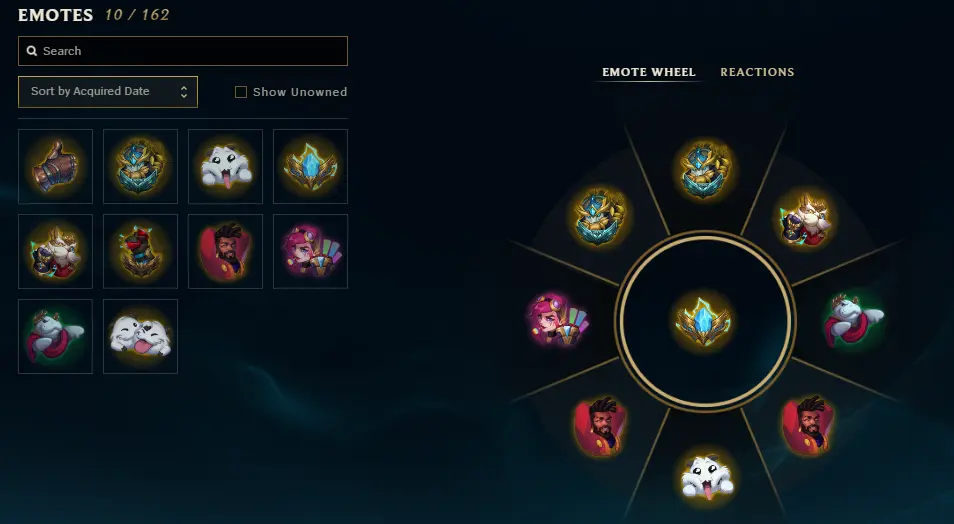
Task: Choose the two hugging poros emote
Action: click(x=141, y=336)
